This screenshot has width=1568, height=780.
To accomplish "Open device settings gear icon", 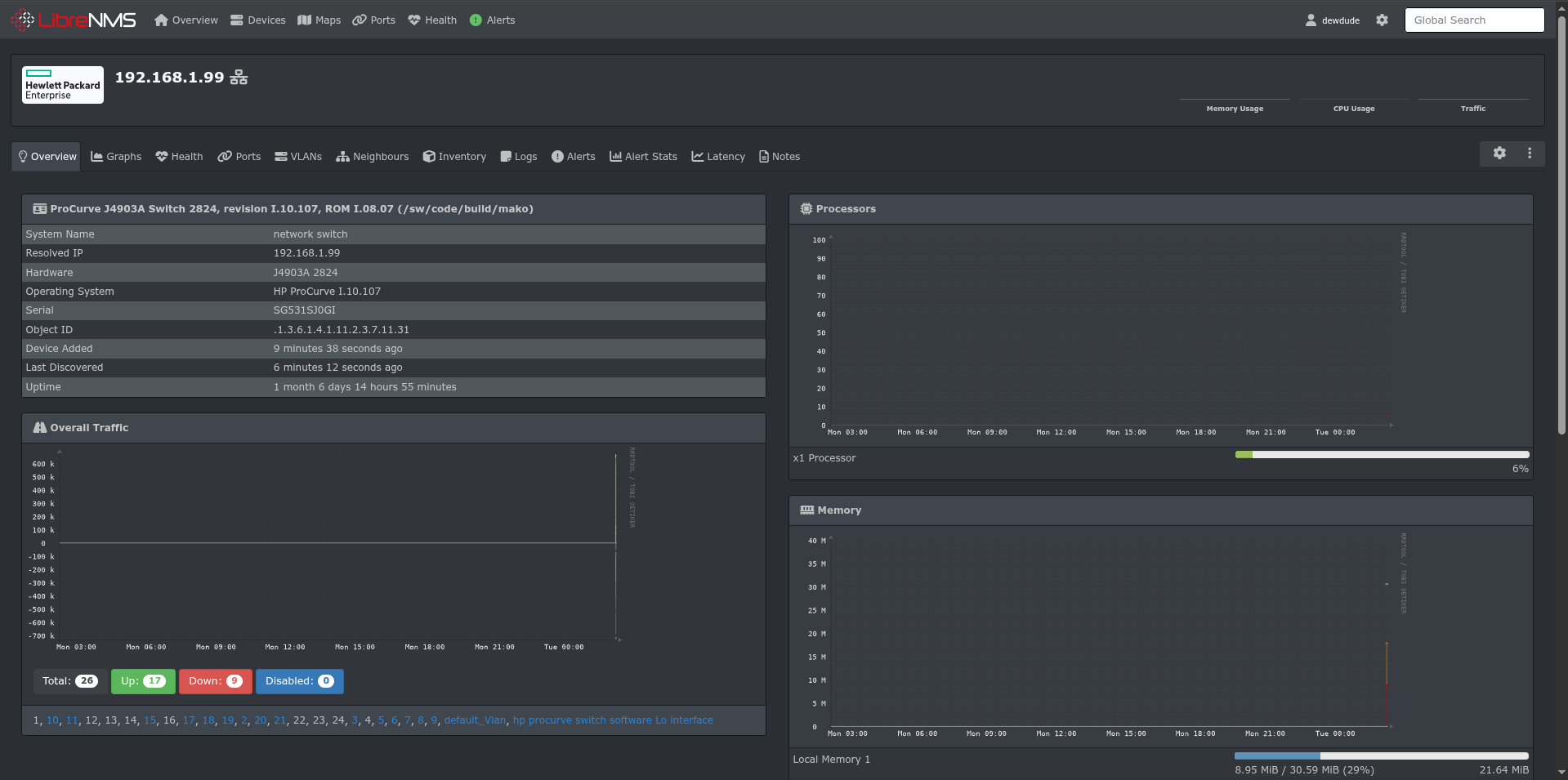I will point(1499,153).
